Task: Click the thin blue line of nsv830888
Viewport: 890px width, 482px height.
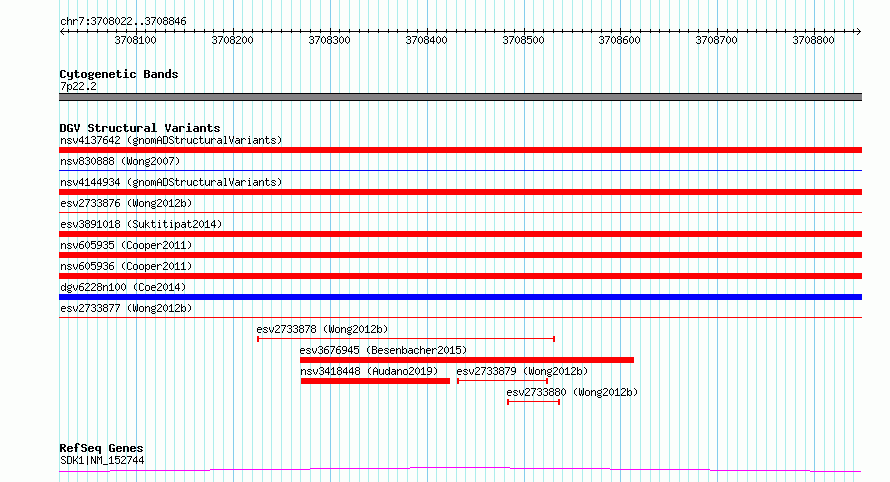Action: pyautogui.click(x=460, y=170)
